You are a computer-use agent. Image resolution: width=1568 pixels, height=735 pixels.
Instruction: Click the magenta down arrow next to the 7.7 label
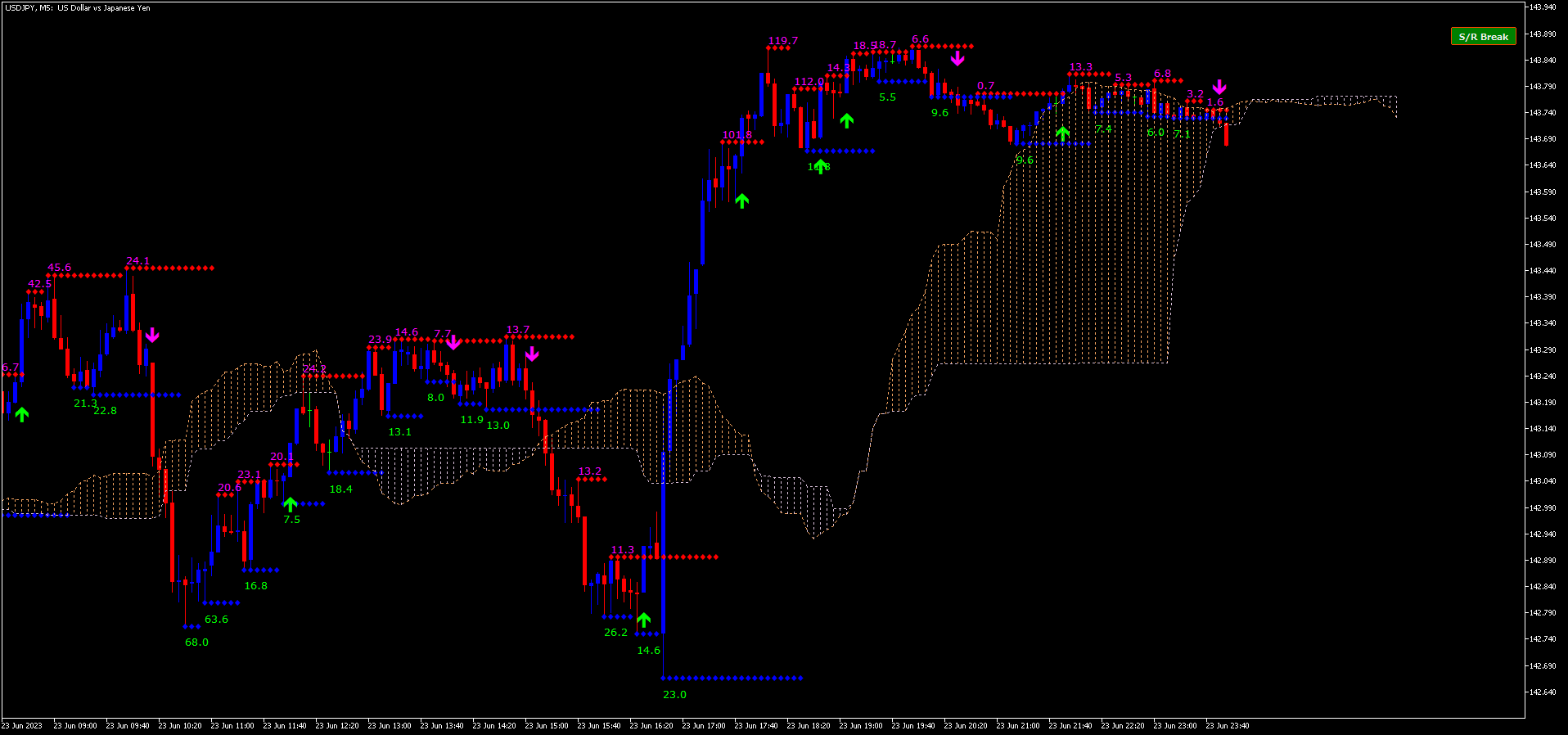tap(453, 342)
